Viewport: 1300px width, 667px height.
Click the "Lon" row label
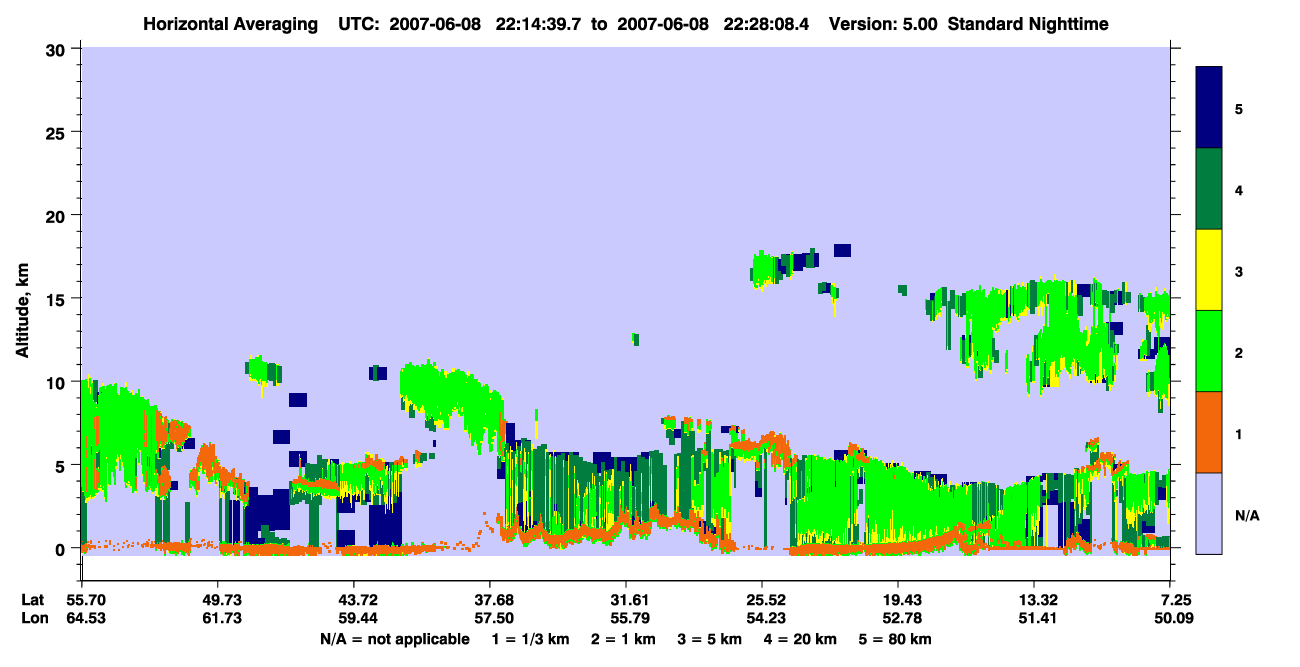tap(34, 619)
